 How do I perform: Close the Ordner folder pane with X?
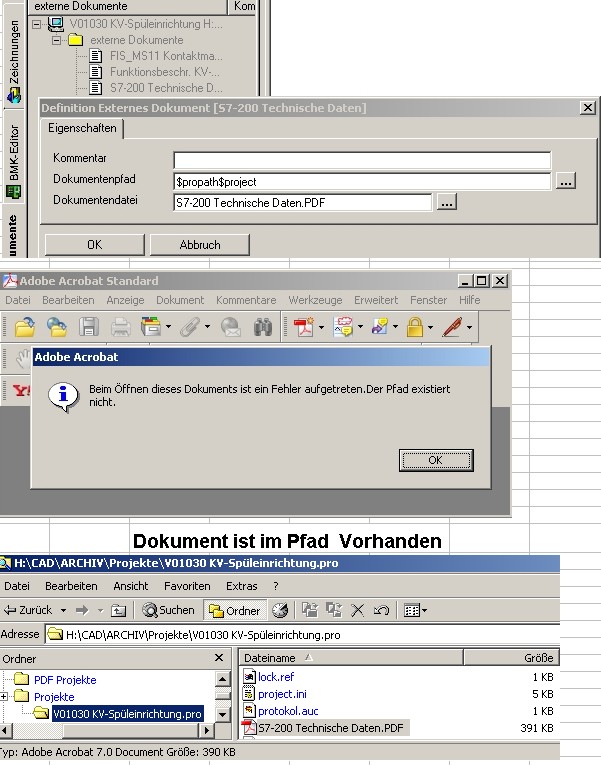(219, 658)
